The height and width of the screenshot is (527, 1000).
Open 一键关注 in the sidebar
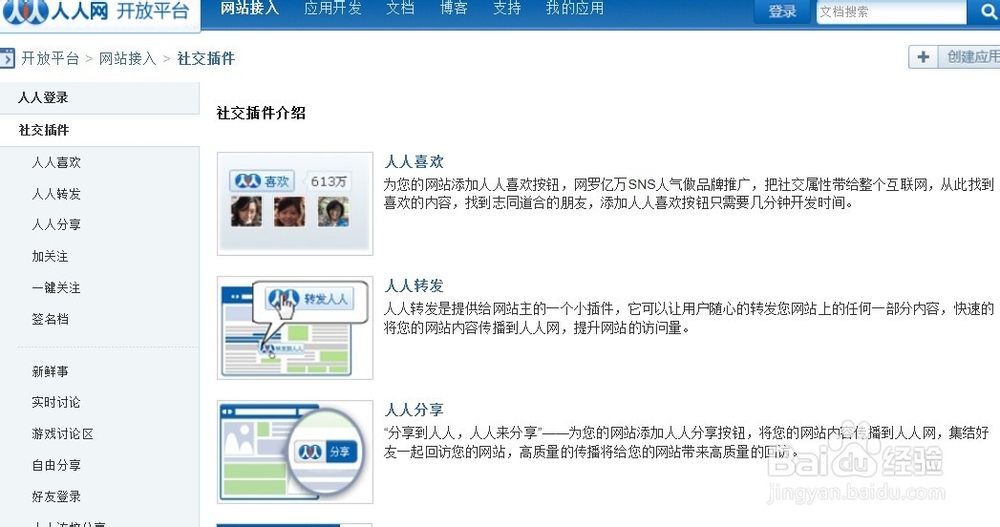point(57,288)
